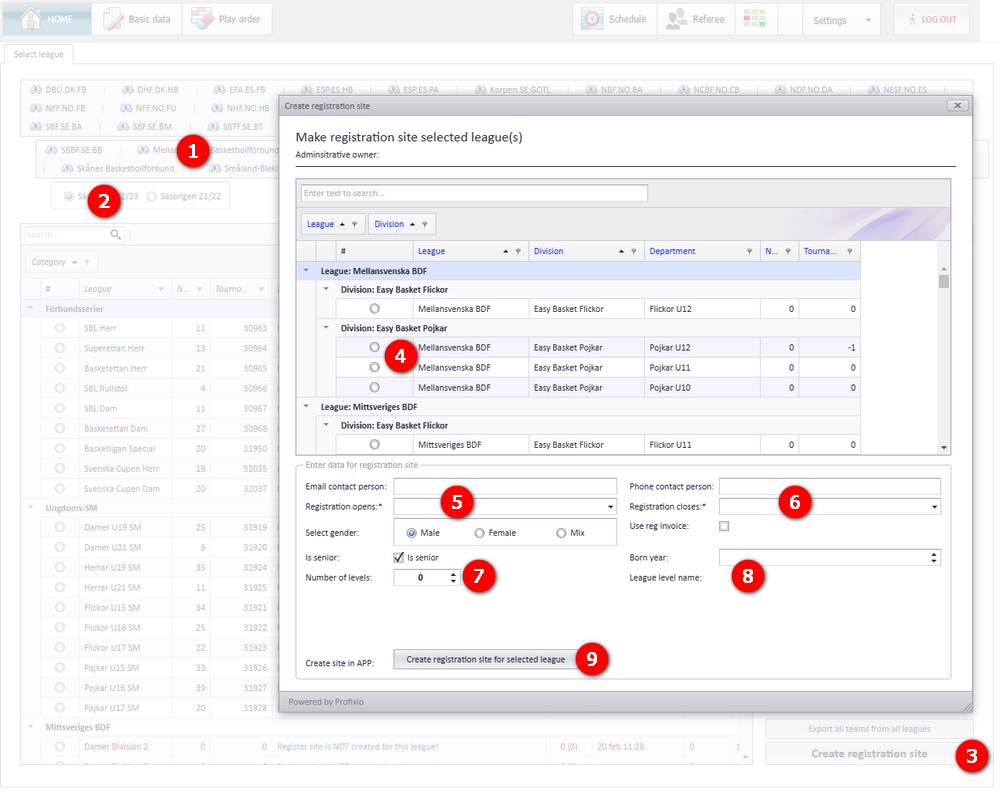Click binoculars icon for NDF.NO.DA
The width and height of the screenshot is (1000, 796).
click(780, 90)
